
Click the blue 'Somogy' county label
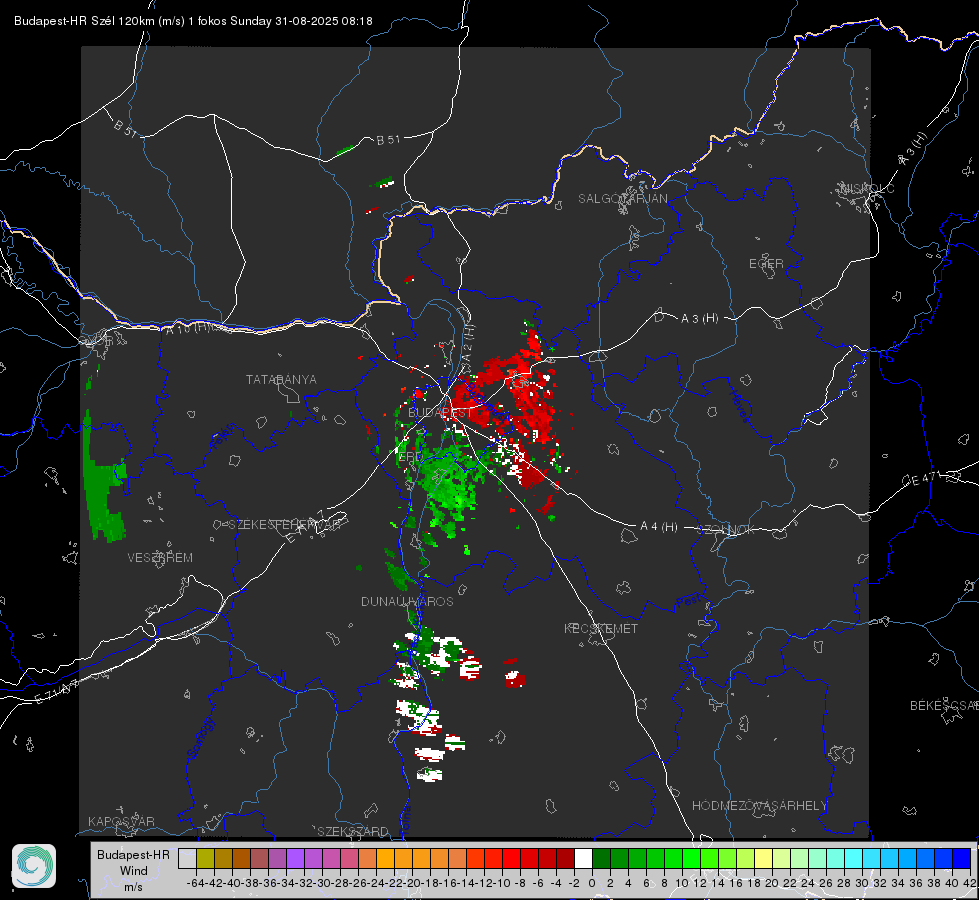click(200, 738)
